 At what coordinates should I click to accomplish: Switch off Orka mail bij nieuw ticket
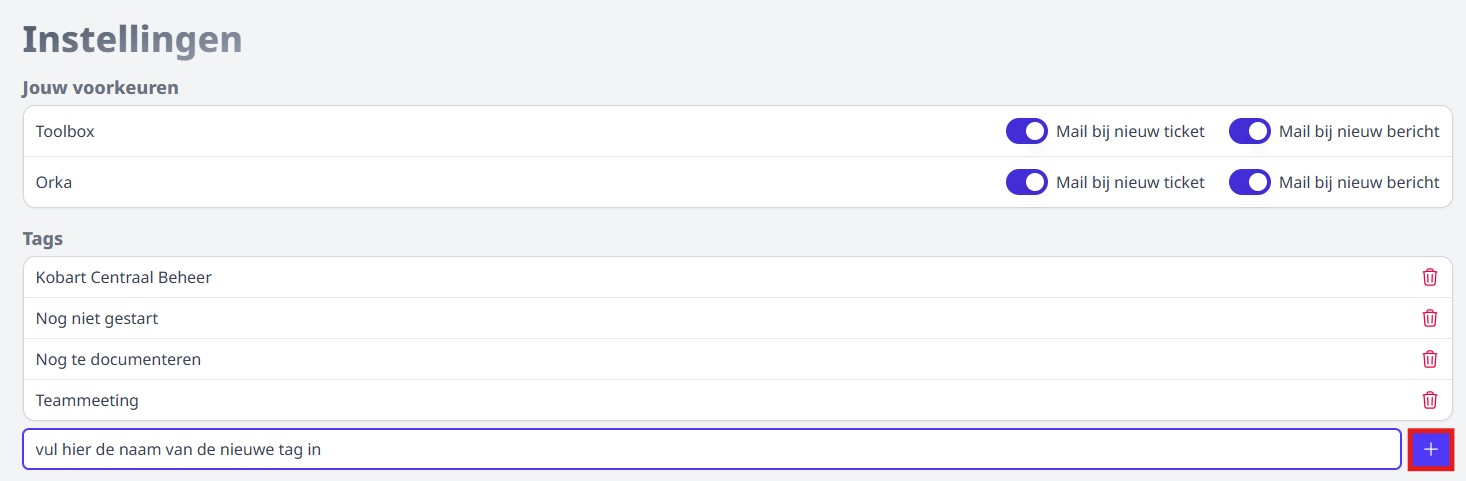point(1026,182)
